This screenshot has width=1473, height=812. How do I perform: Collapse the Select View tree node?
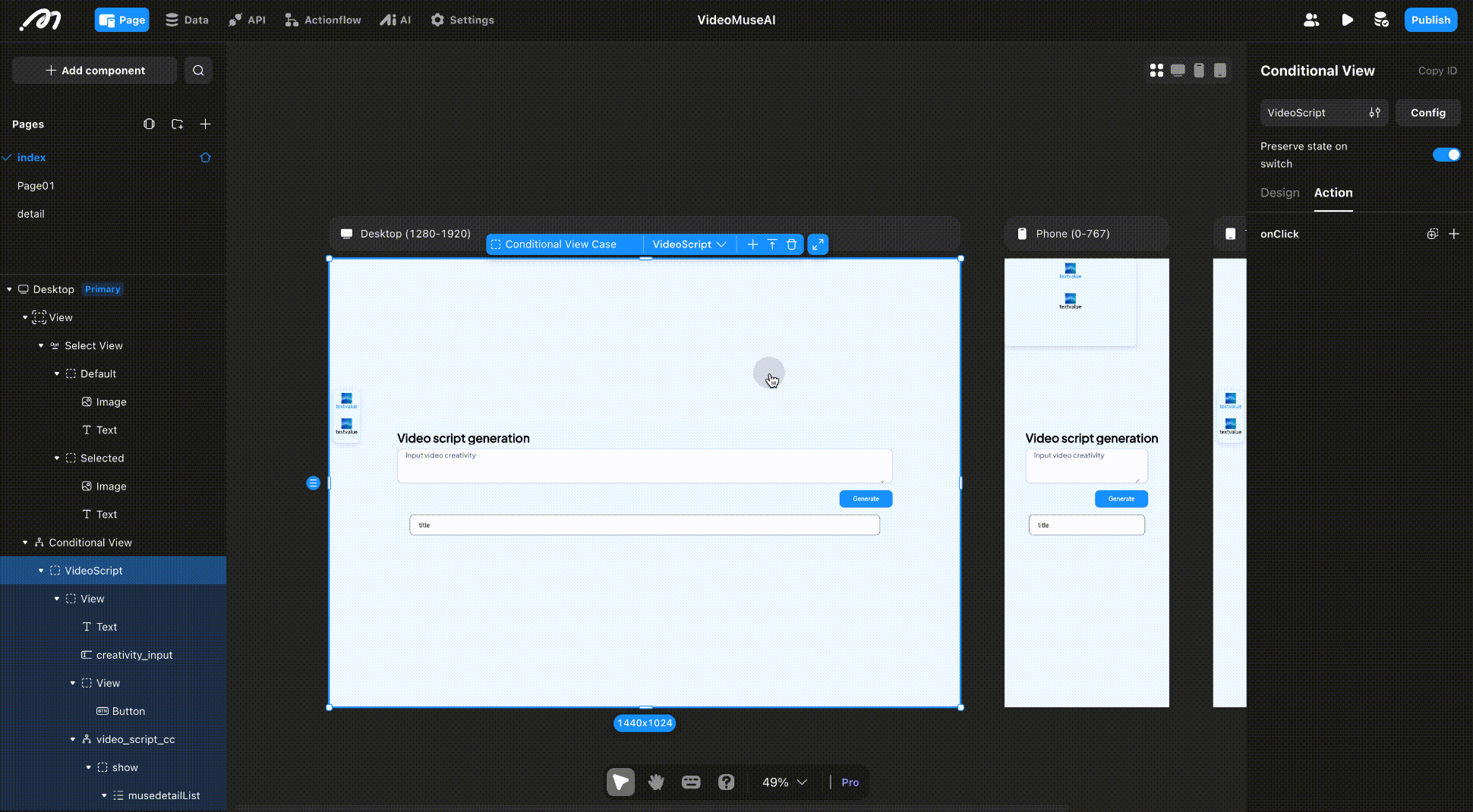pos(41,346)
